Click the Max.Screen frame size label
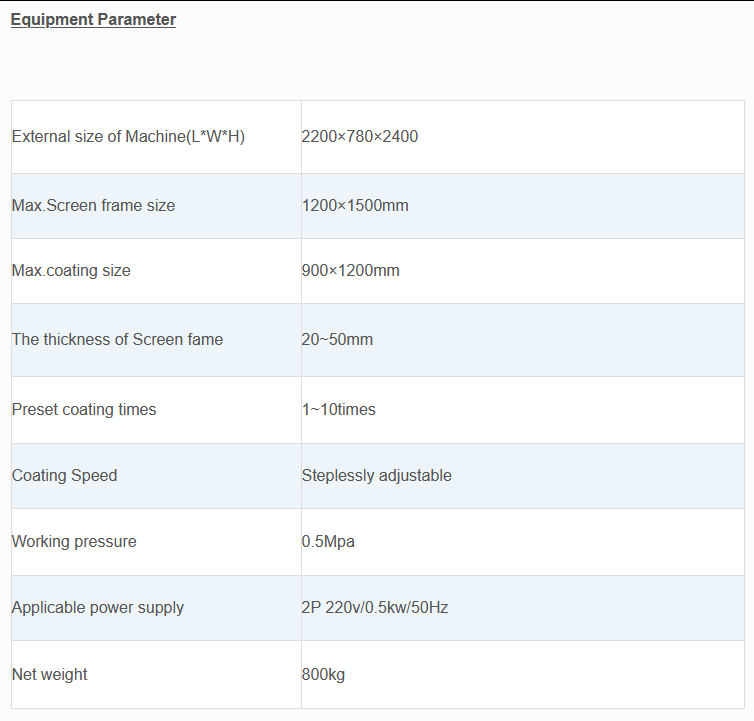 tap(93, 205)
